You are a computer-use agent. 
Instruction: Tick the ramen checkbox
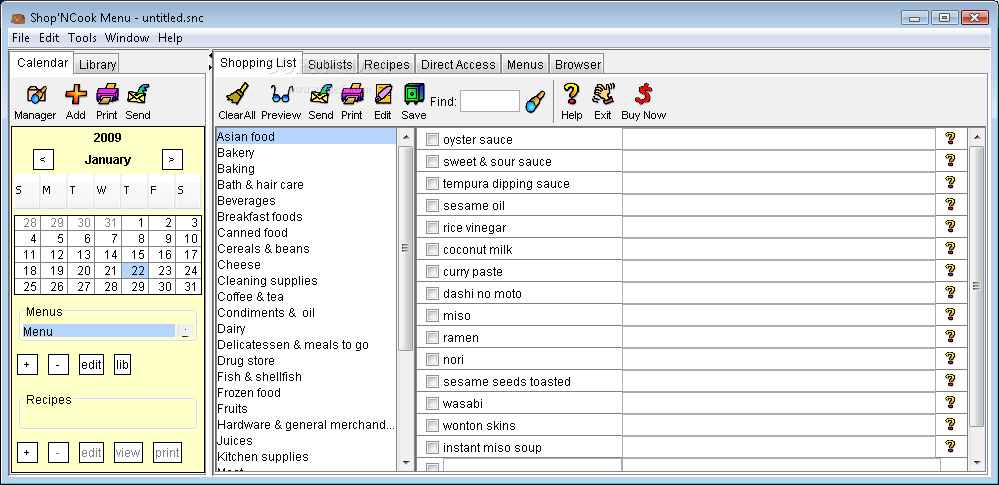433,338
